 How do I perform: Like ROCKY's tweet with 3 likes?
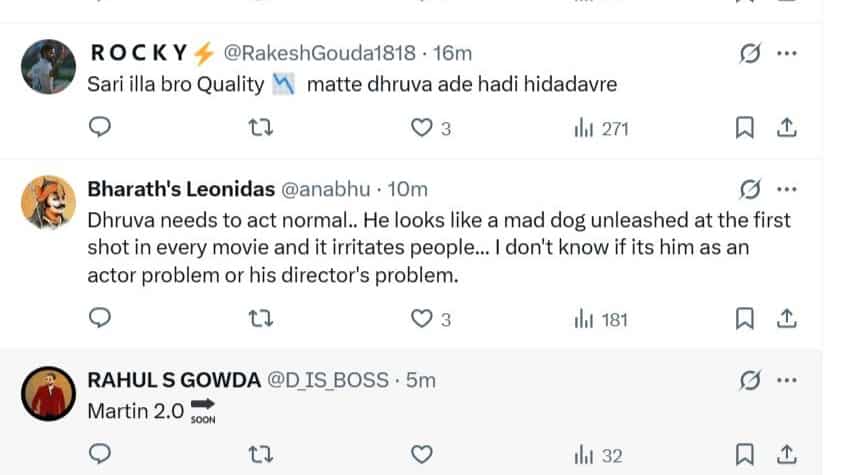(423, 128)
